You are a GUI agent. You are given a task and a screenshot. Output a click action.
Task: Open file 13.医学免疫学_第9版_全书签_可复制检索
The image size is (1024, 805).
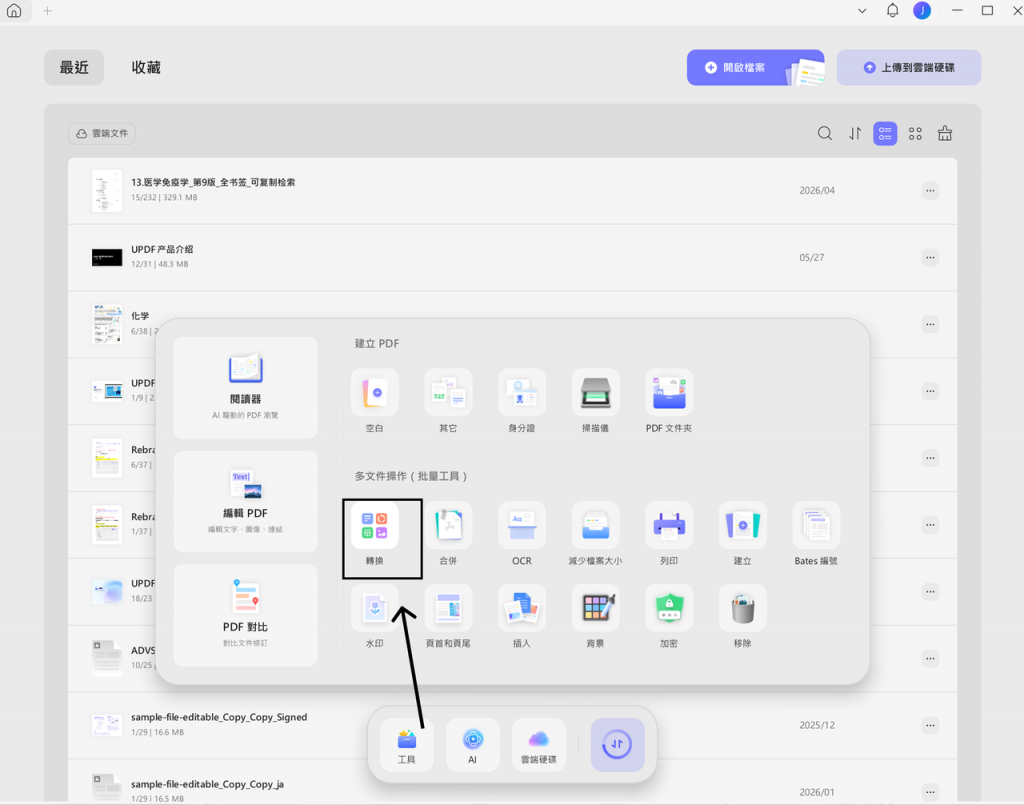(x=513, y=191)
